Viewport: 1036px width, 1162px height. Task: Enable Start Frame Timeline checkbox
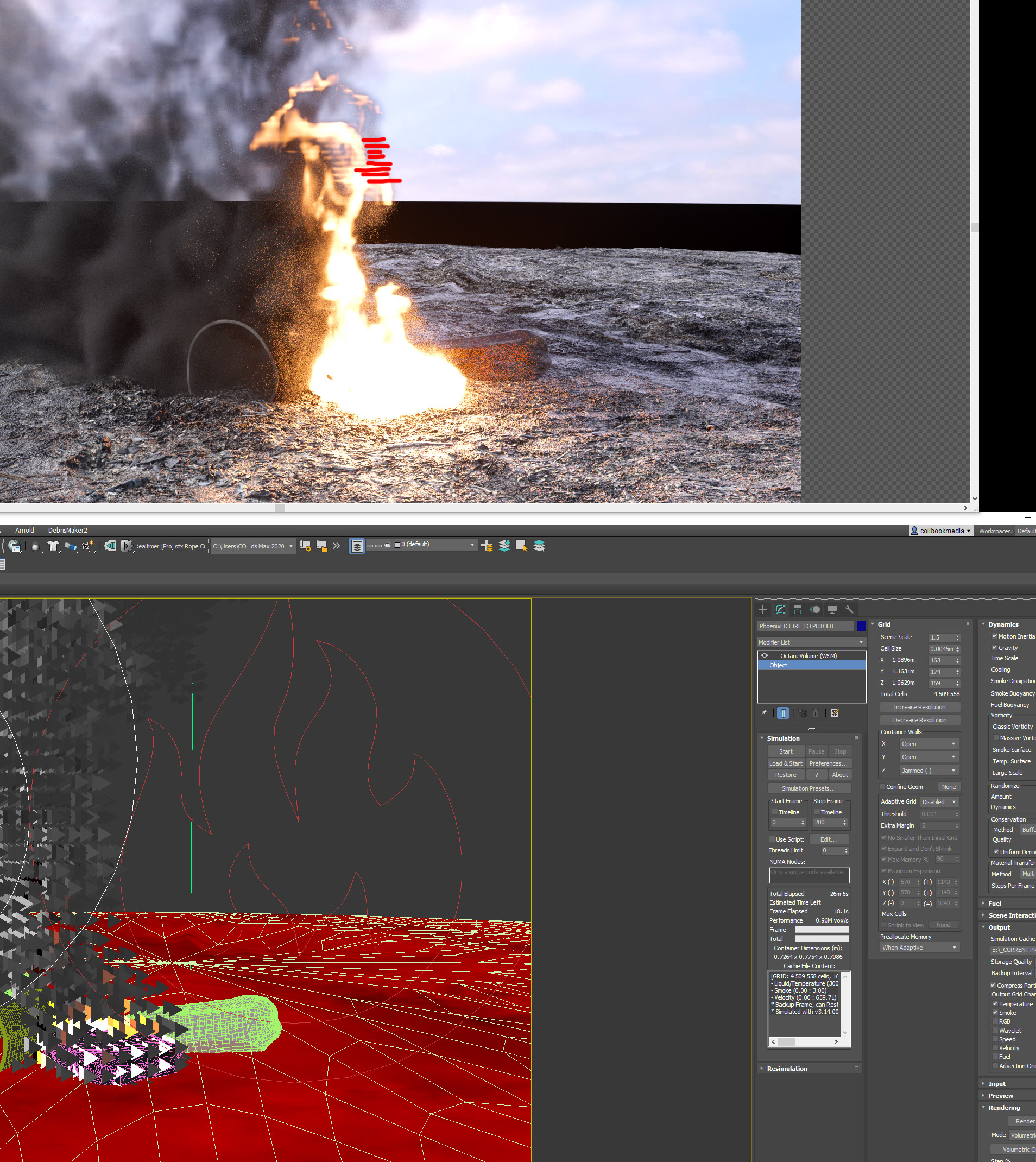pyautogui.click(x=775, y=812)
